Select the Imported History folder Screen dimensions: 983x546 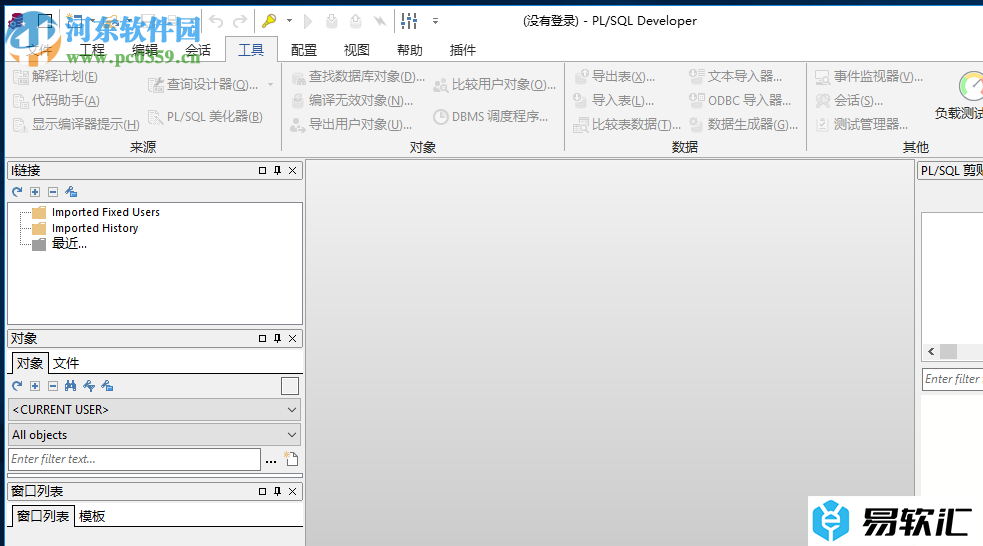[x=95, y=228]
